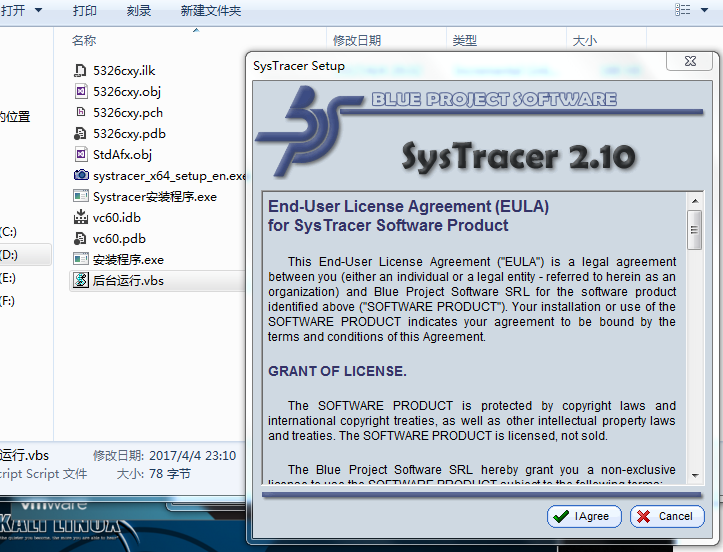
Task: Select file name 后台运行.vbs
Action: pyautogui.click(x=128, y=280)
